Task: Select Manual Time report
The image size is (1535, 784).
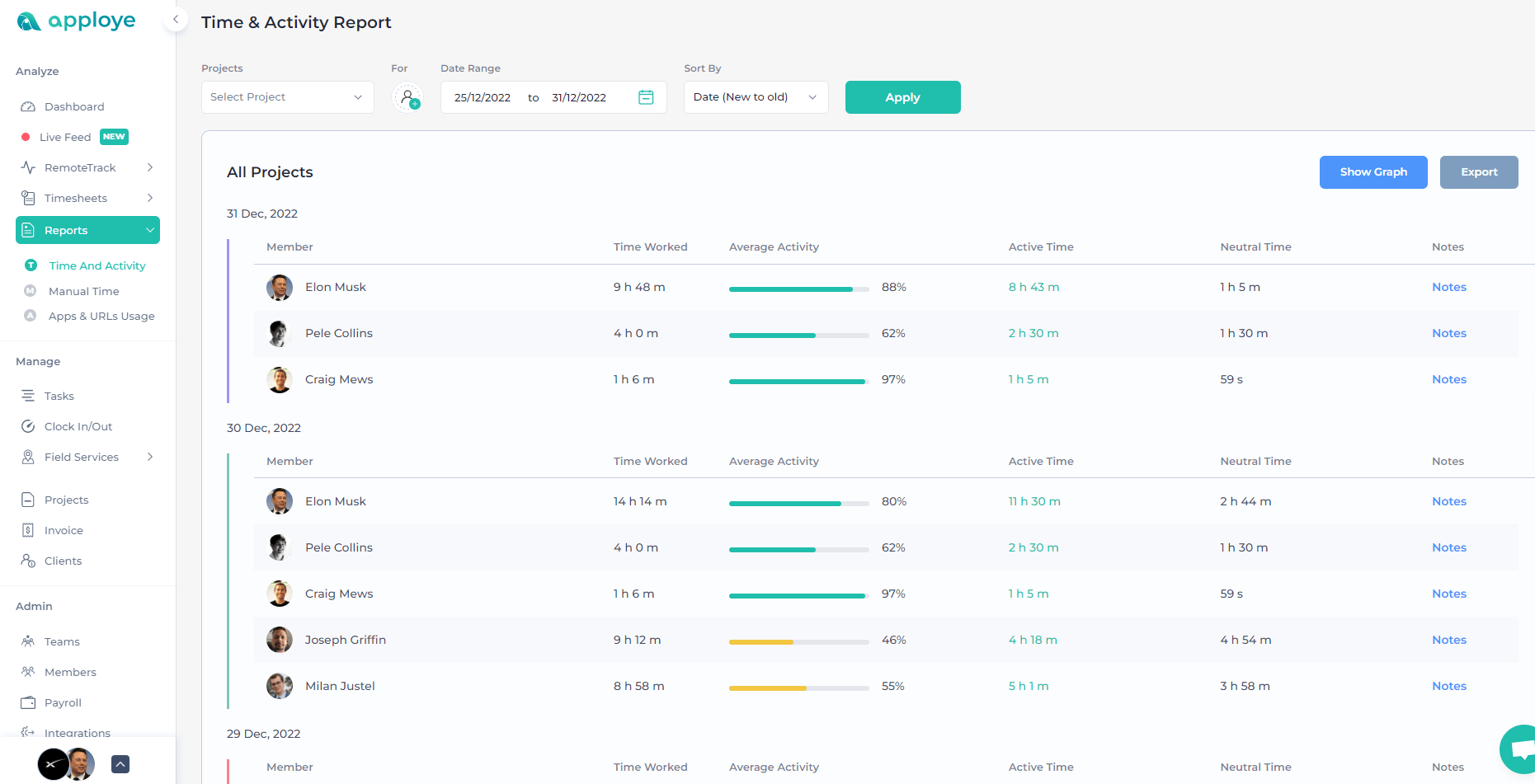Action: [83, 291]
